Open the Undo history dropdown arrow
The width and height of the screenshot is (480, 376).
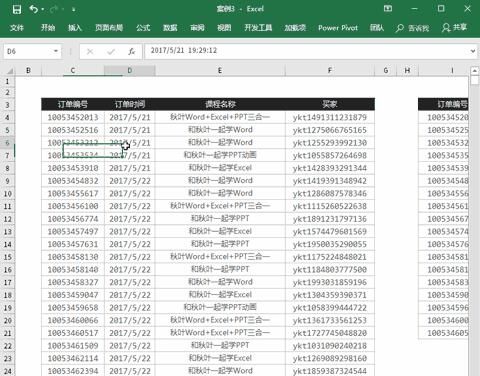point(43,9)
